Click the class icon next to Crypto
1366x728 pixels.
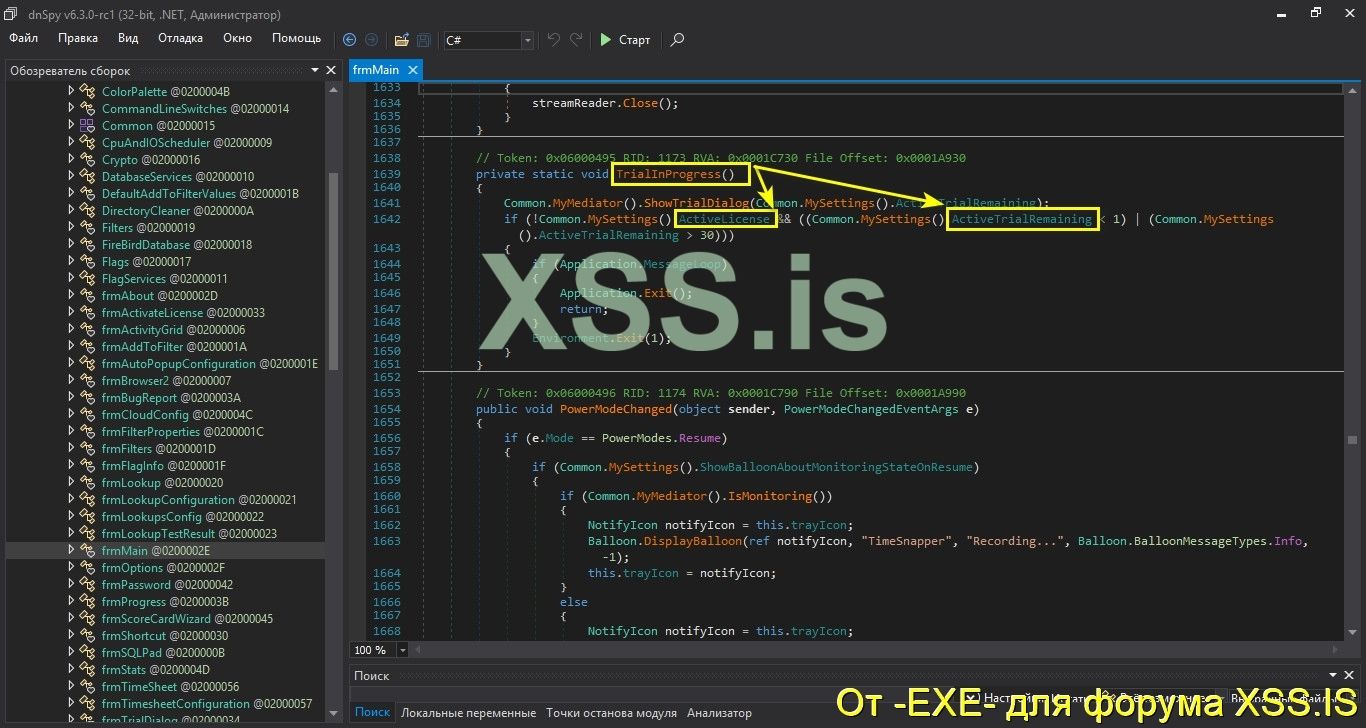[x=88, y=159]
